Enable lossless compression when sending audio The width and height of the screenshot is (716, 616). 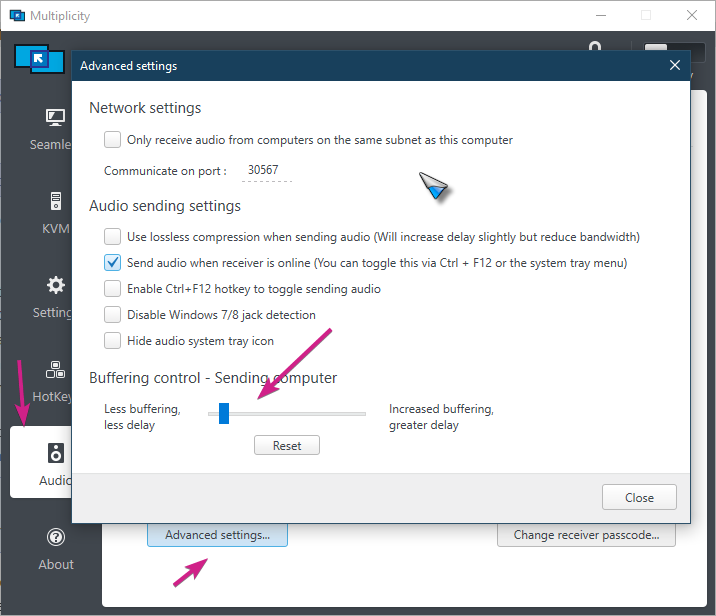113,237
